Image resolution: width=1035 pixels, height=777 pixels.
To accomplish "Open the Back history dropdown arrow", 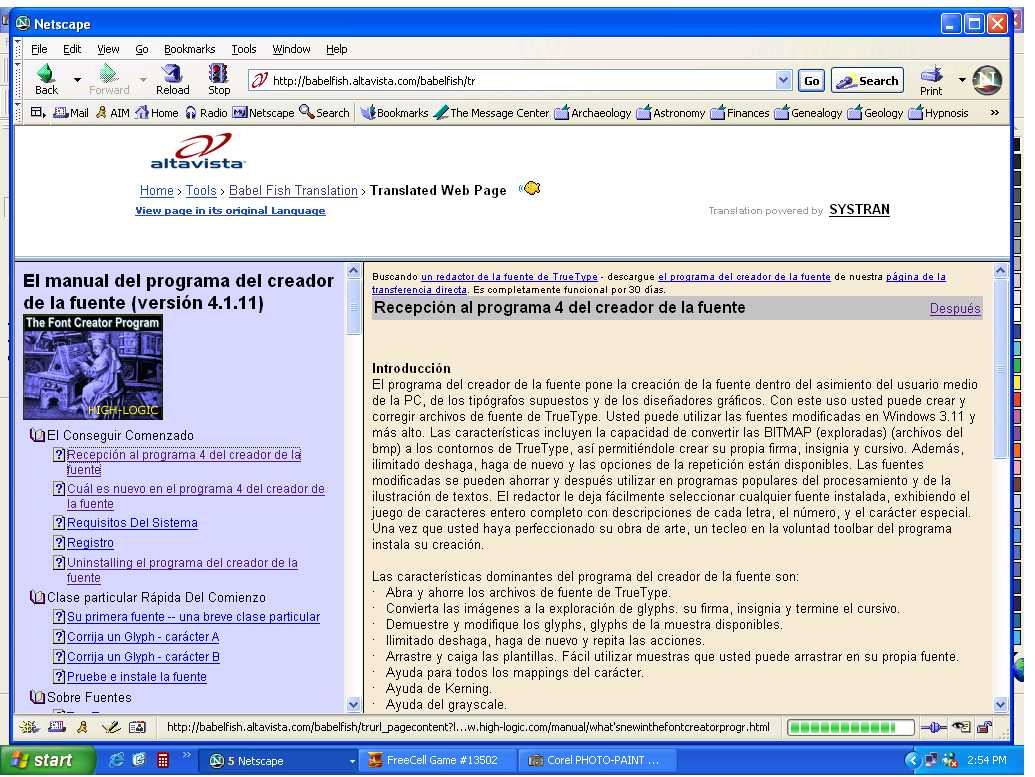I will (x=77, y=80).
